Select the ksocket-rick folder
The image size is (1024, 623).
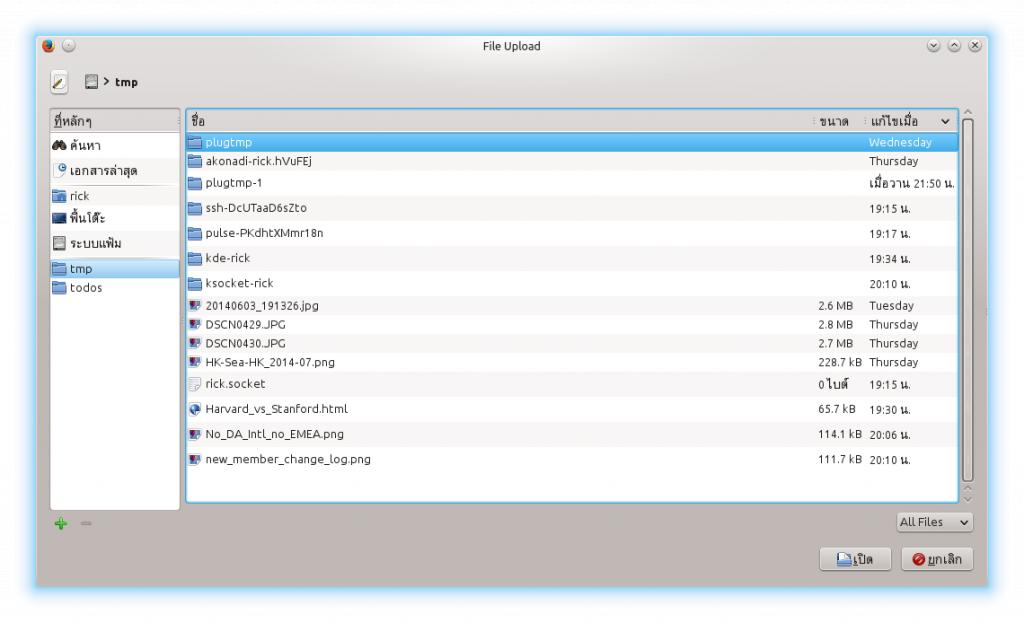[239, 283]
